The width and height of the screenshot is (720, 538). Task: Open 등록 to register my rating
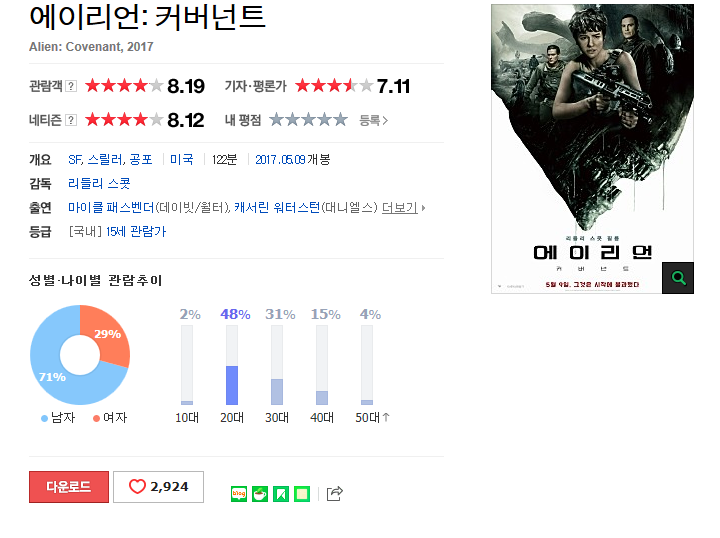point(373,121)
